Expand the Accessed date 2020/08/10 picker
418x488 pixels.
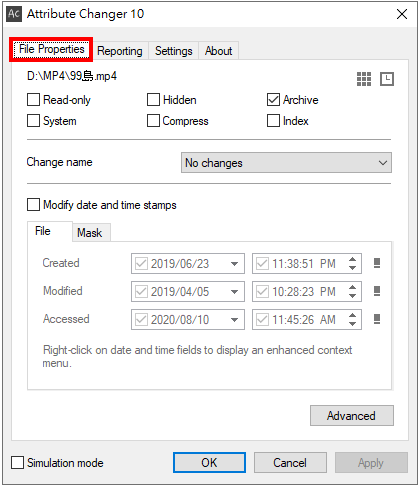coord(234,320)
